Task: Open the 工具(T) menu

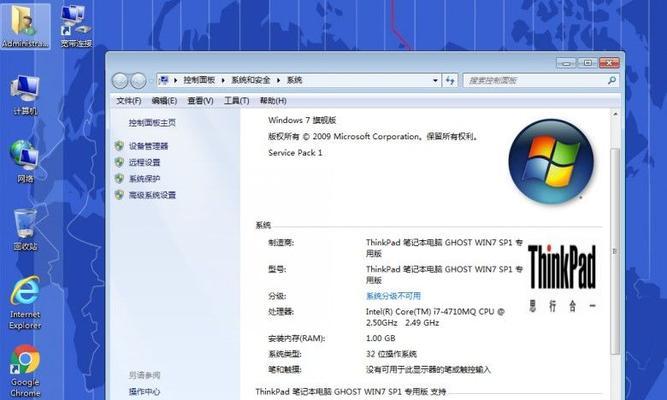Action: (237, 101)
